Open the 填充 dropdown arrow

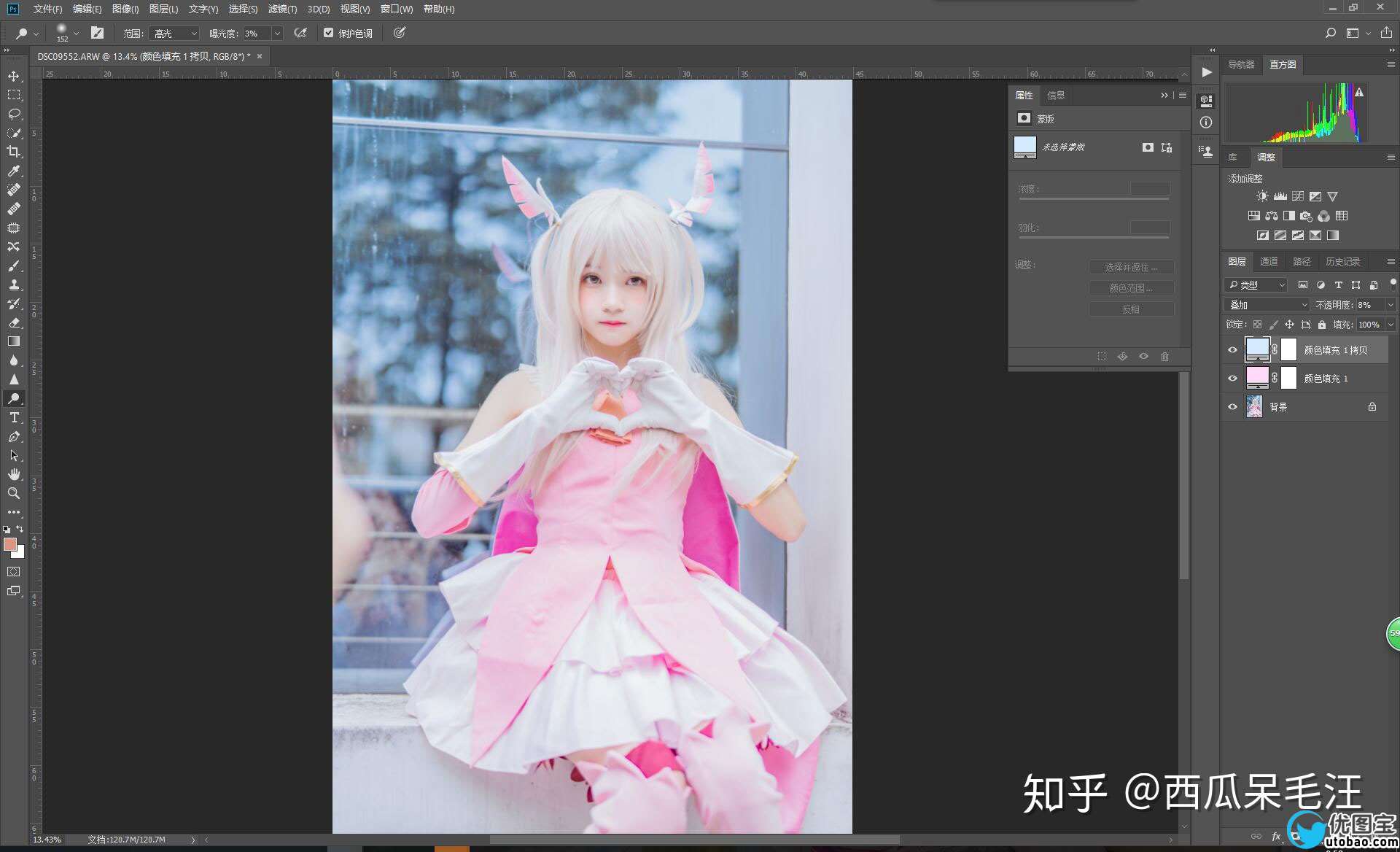coord(1391,325)
